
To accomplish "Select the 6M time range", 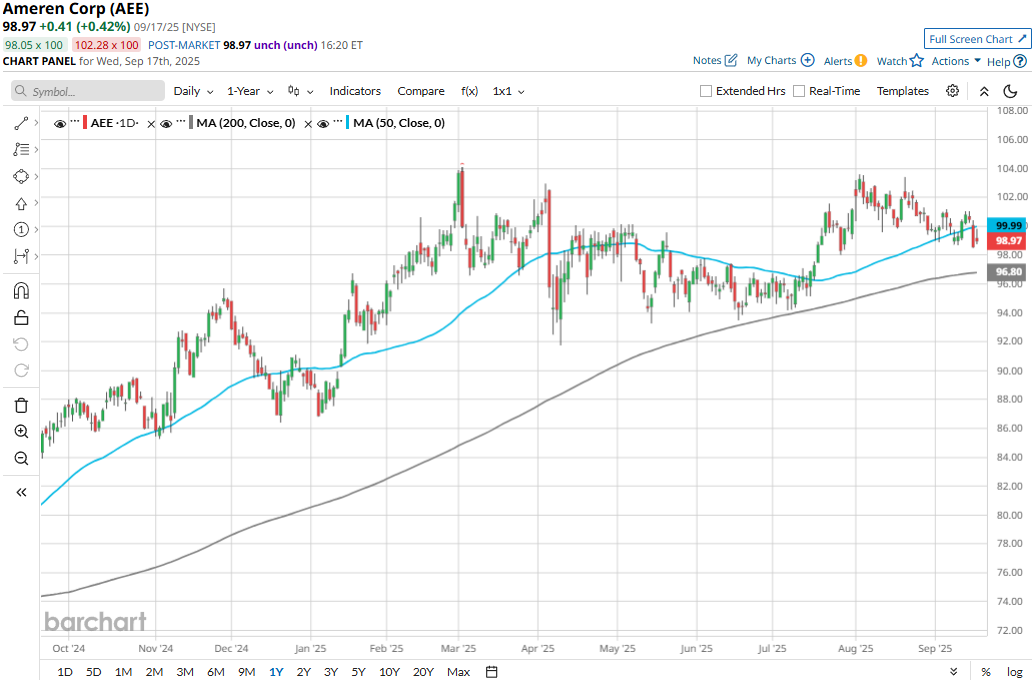I will [x=216, y=671].
